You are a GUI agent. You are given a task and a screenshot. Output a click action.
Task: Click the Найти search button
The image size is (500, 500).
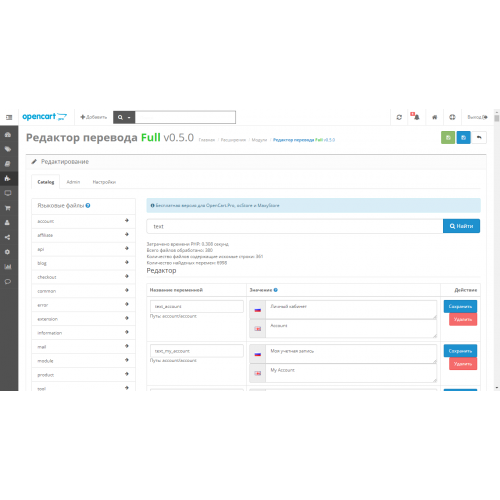tap(461, 226)
